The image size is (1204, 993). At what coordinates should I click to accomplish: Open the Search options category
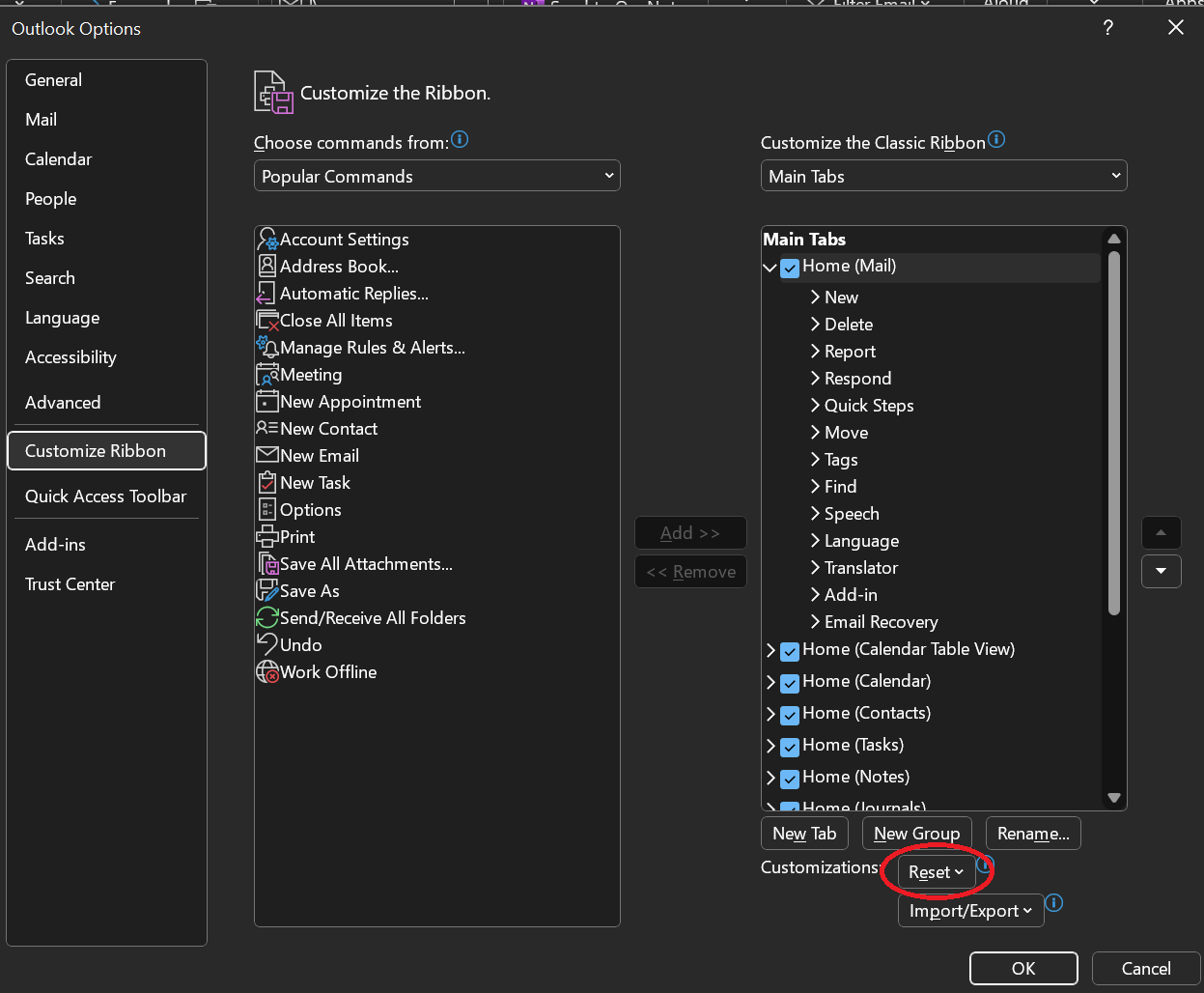[x=106, y=278]
